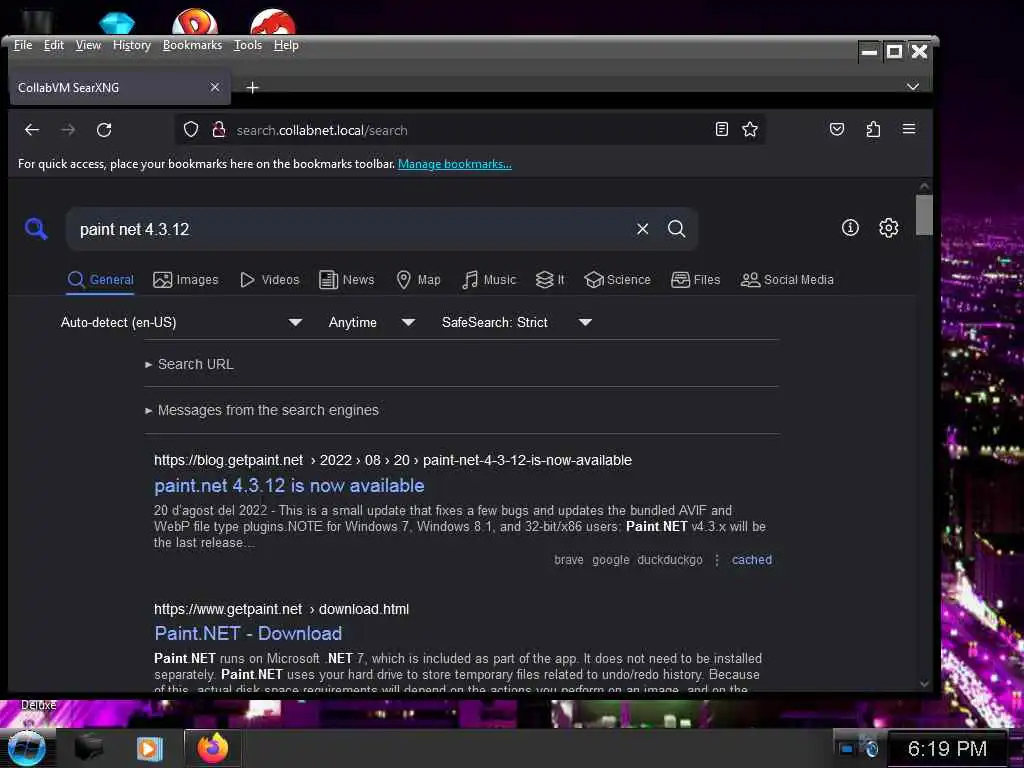The image size is (1024, 768).
Task: Switch to the Videos search category
Action: click(269, 280)
